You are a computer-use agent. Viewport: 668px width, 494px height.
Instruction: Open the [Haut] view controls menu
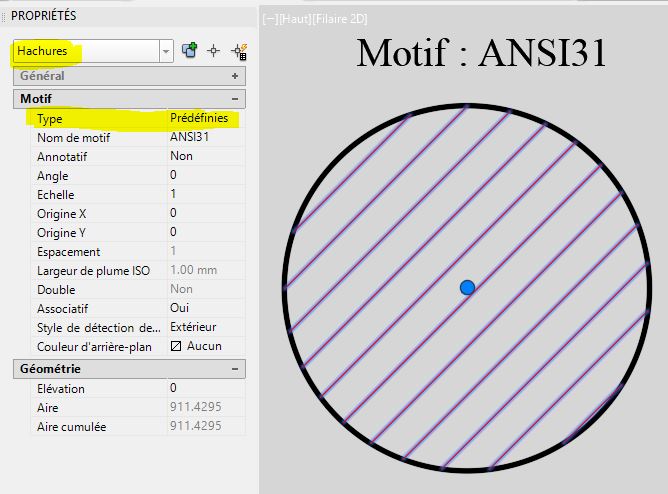point(295,19)
